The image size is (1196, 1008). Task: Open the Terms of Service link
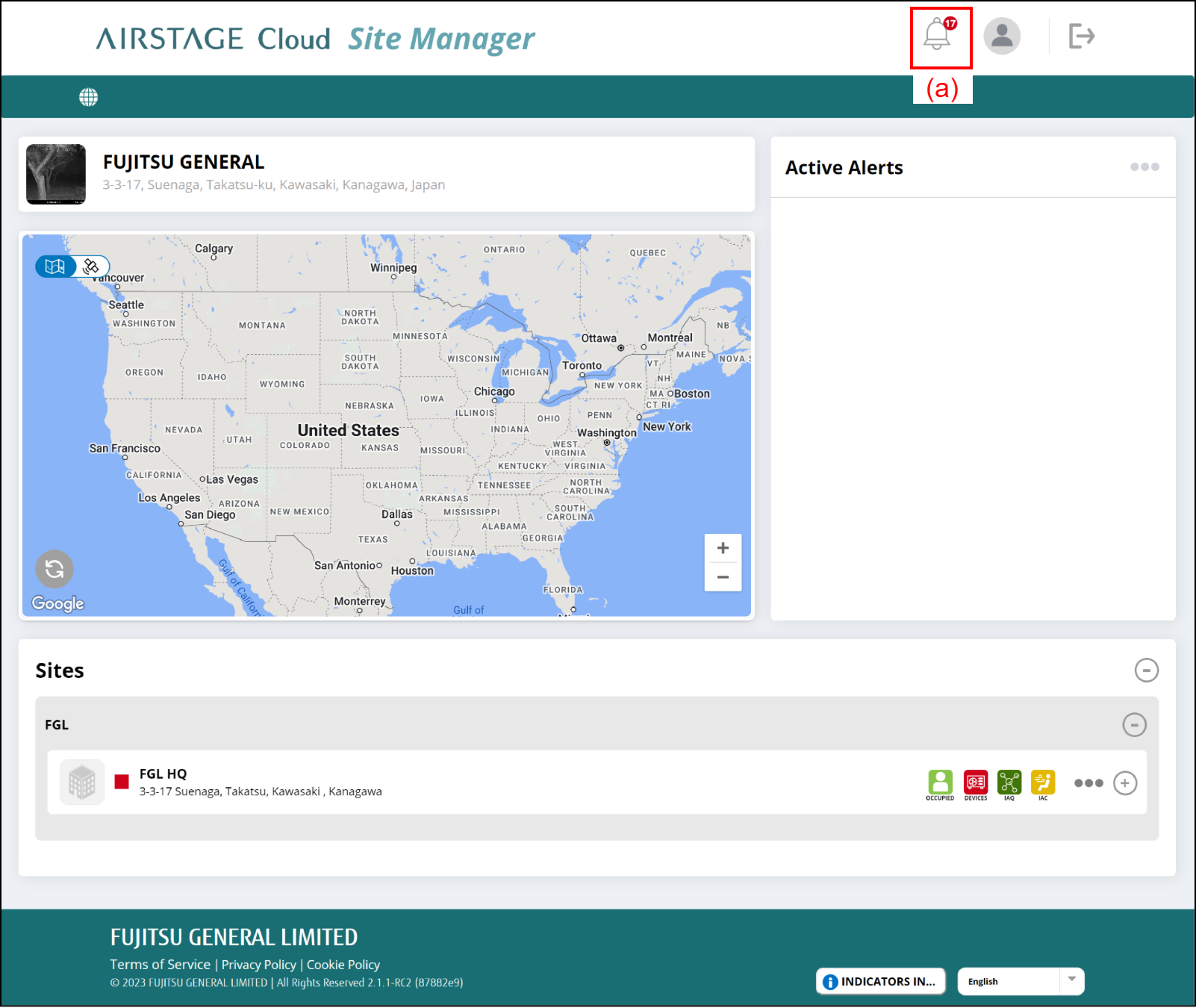point(160,965)
